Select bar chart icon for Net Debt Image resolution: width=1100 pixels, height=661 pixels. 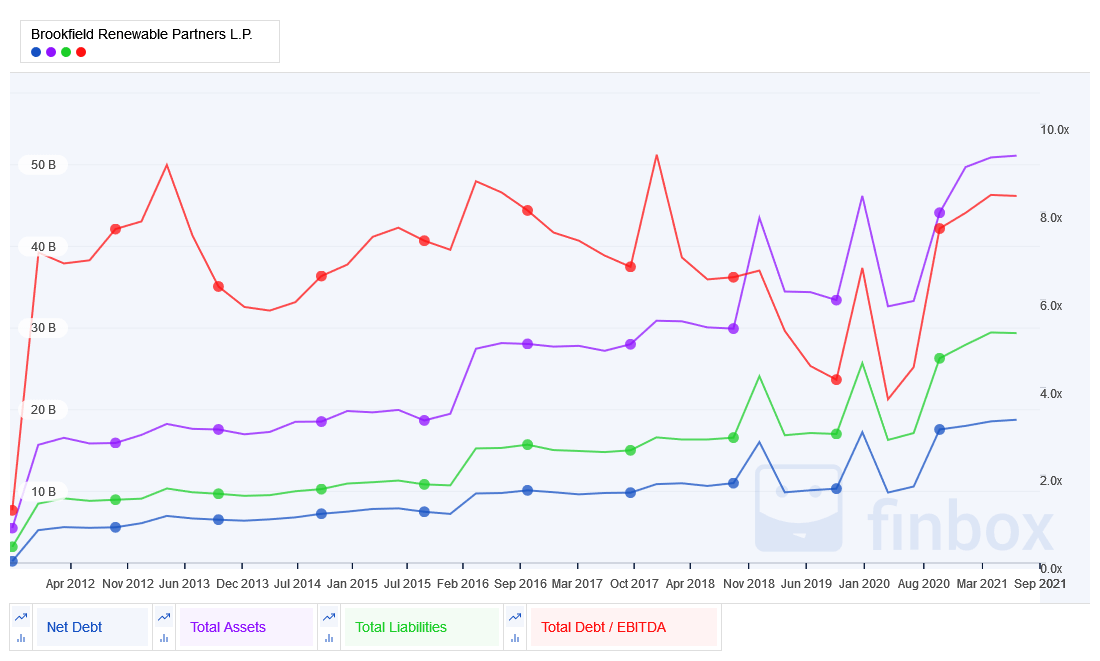(21, 638)
